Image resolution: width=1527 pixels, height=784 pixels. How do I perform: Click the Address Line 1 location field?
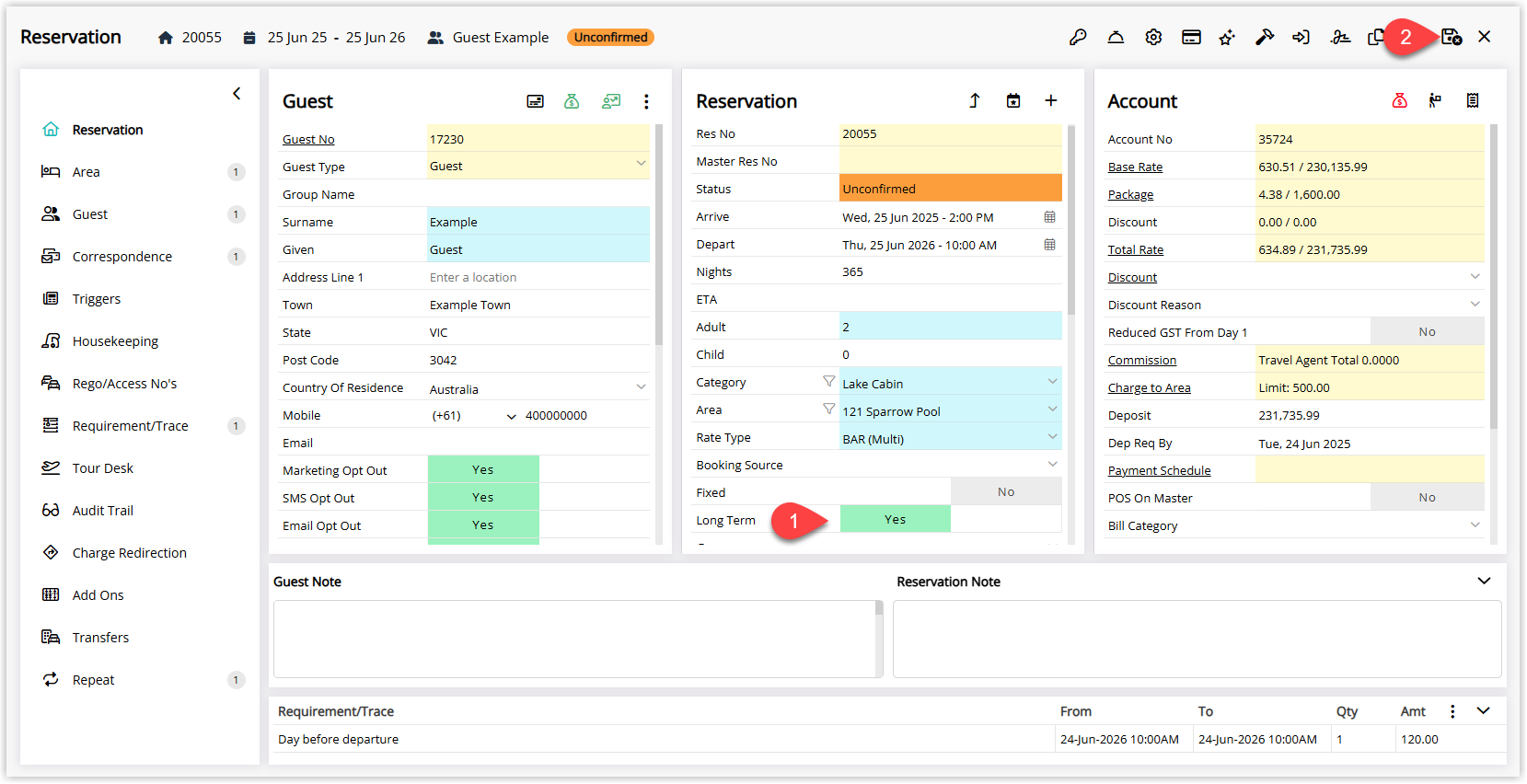pos(538,277)
